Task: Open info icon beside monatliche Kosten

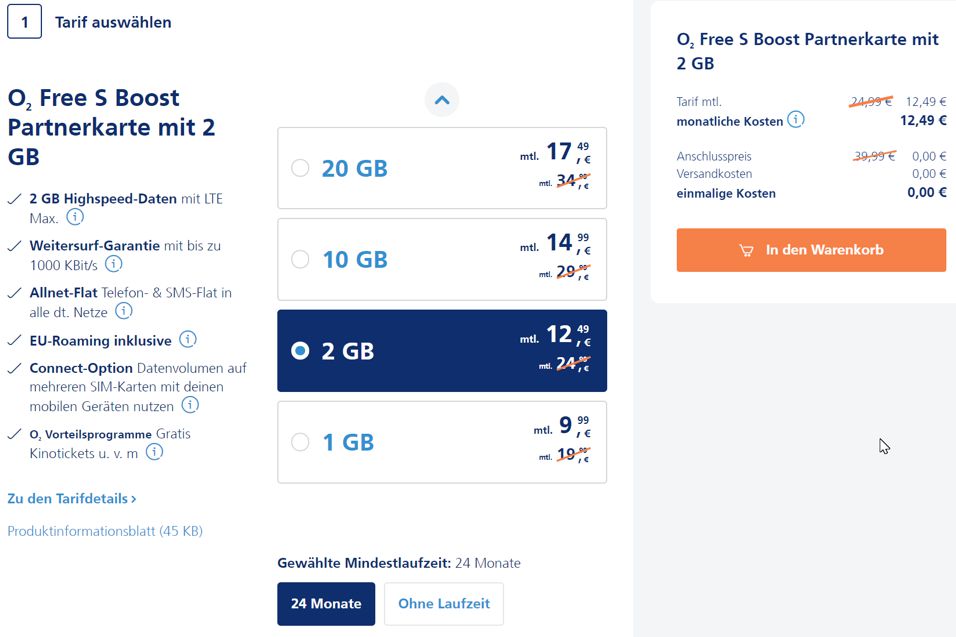Action: tap(795, 120)
